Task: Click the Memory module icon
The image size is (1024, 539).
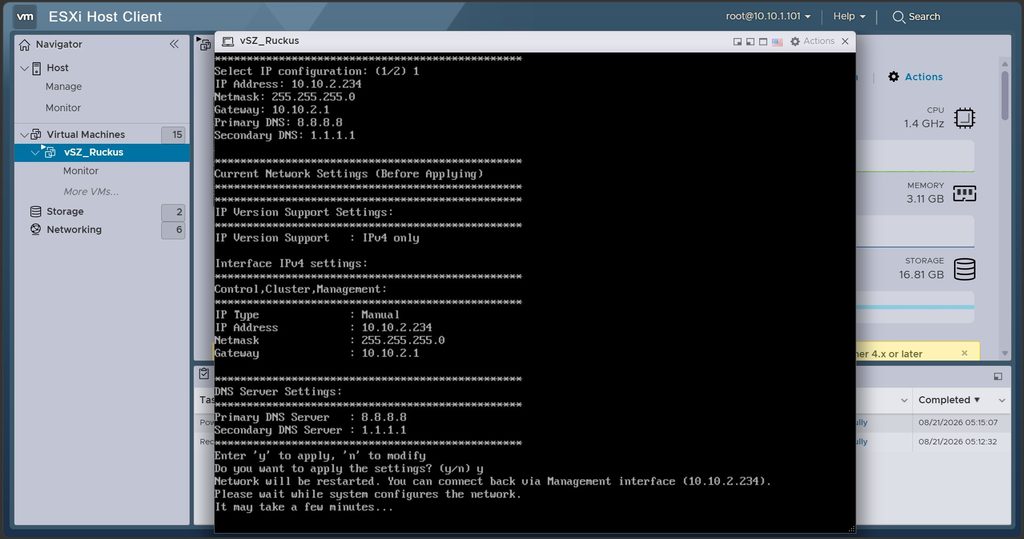Action: pyautogui.click(x=965, y=193)
